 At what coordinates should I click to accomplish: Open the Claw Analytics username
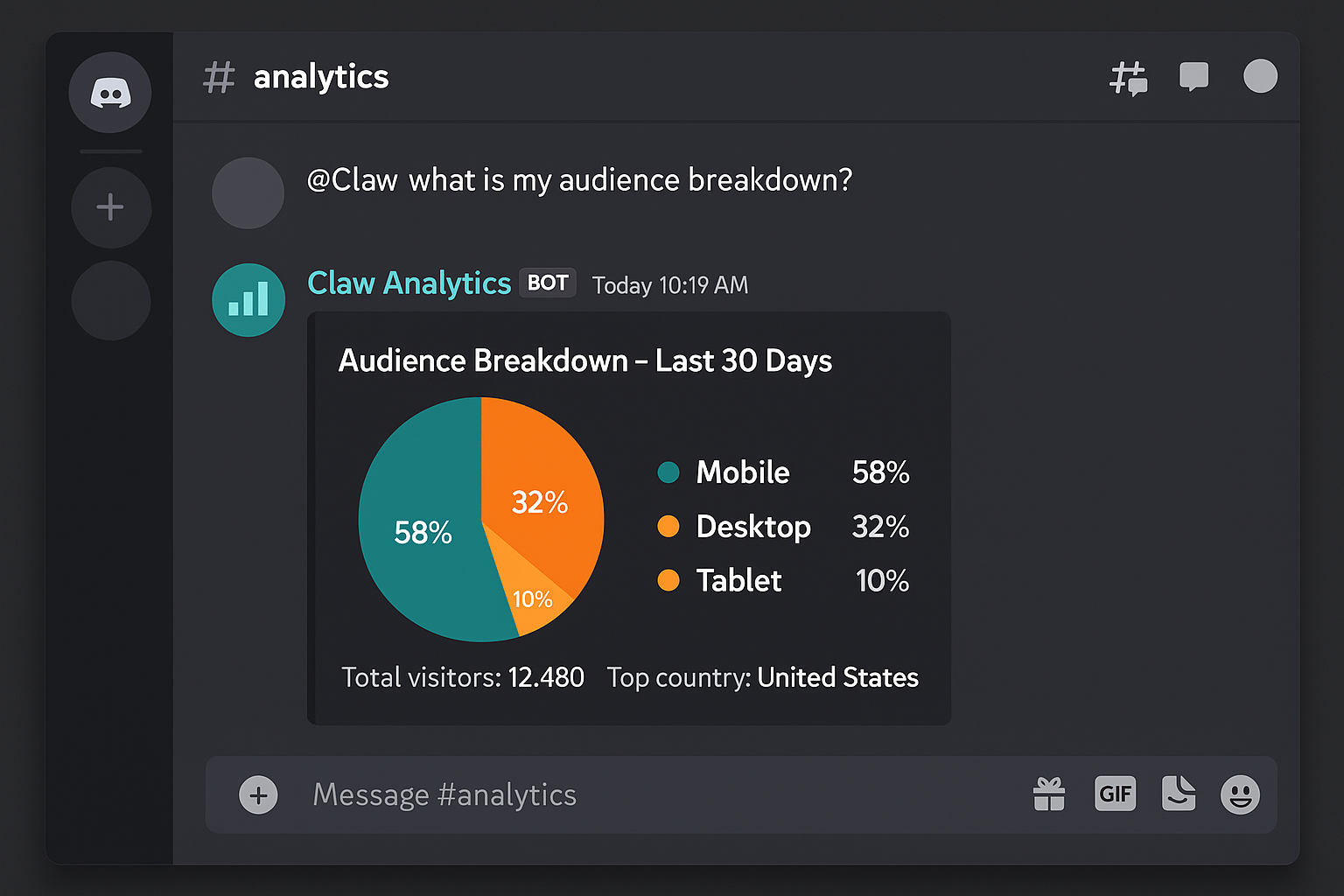click(409, 283)
